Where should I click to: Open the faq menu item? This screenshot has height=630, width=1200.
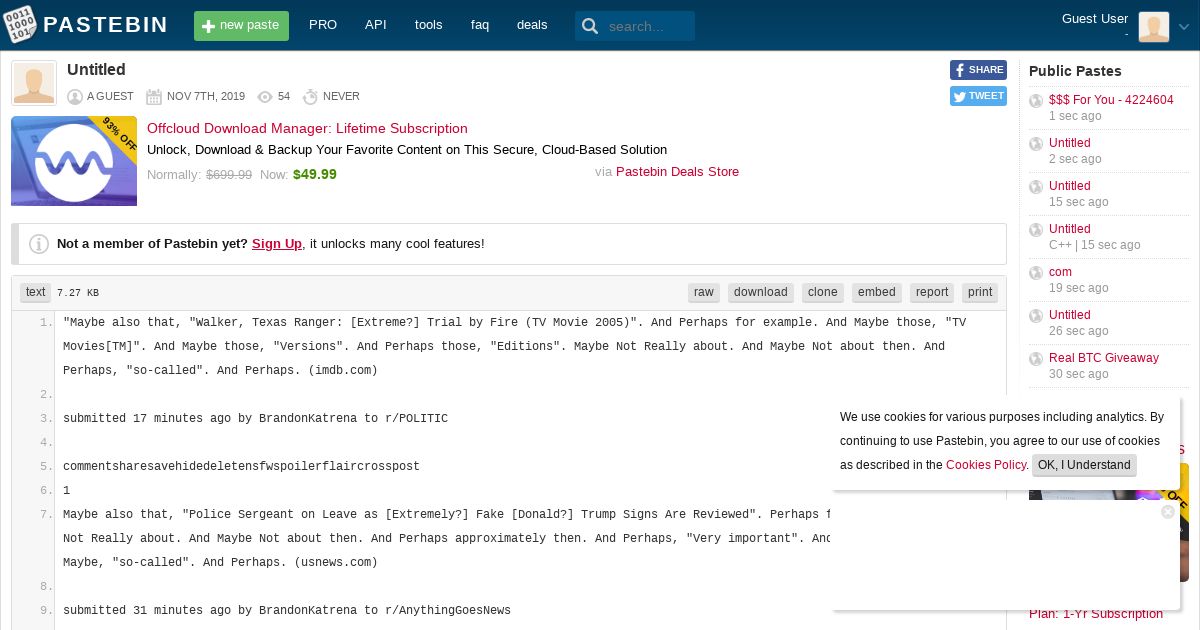480,25
